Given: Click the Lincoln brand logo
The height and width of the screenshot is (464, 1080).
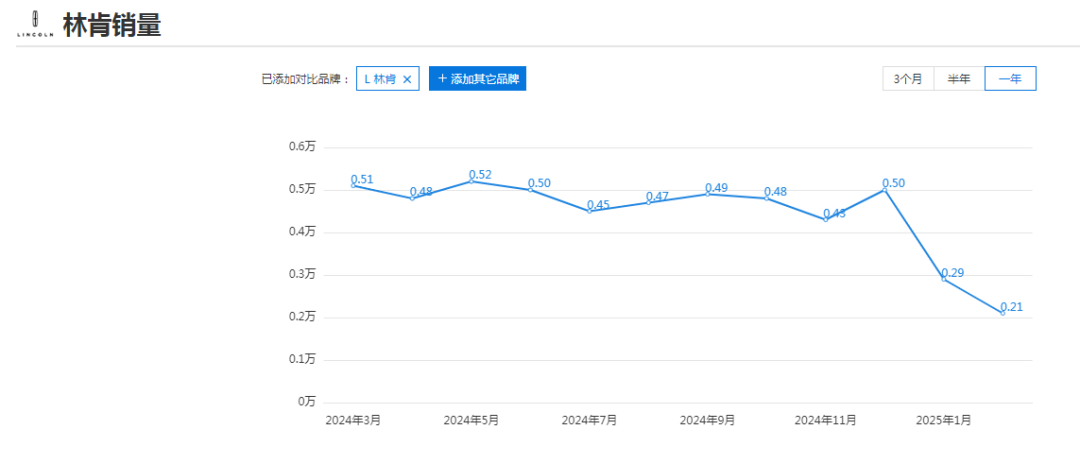Looking at the screenshot, I should click(35, 24).
